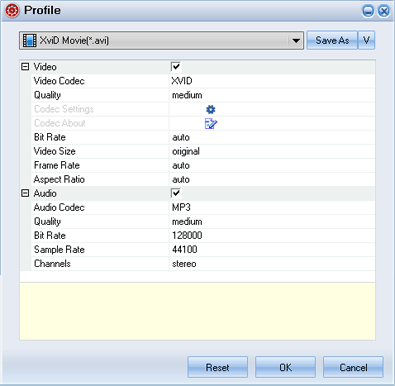Select video Quality value medium

click(x=187, y=95)
